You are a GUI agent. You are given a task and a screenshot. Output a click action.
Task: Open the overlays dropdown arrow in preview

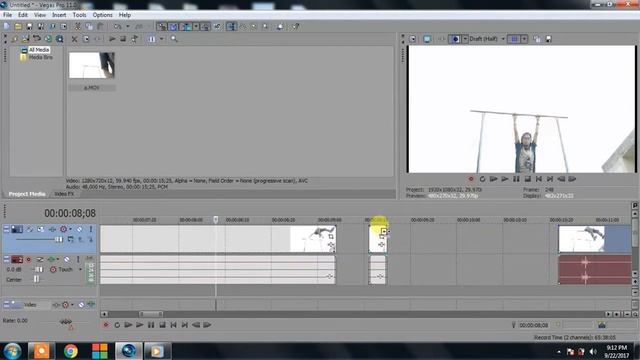(x=524, y=39)
